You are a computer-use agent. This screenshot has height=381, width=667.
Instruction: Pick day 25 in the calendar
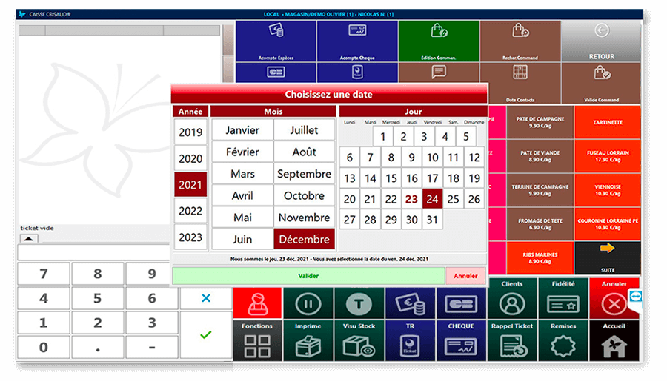pos(453,199)
